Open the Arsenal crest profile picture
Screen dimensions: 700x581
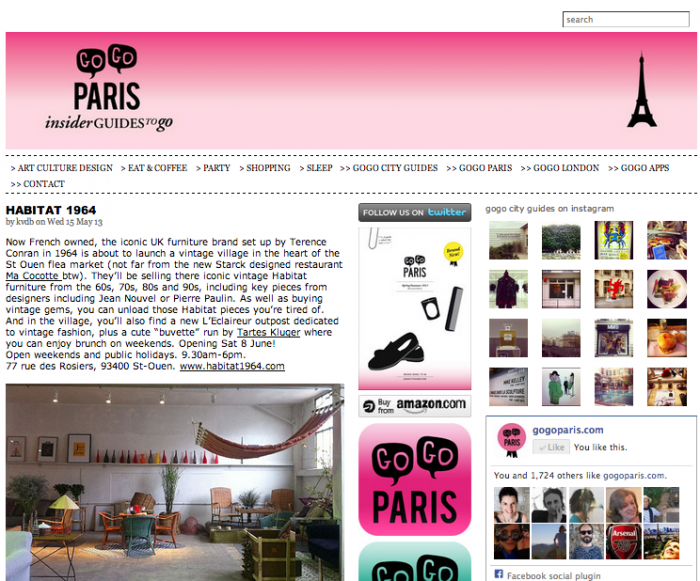click(624, 542)
